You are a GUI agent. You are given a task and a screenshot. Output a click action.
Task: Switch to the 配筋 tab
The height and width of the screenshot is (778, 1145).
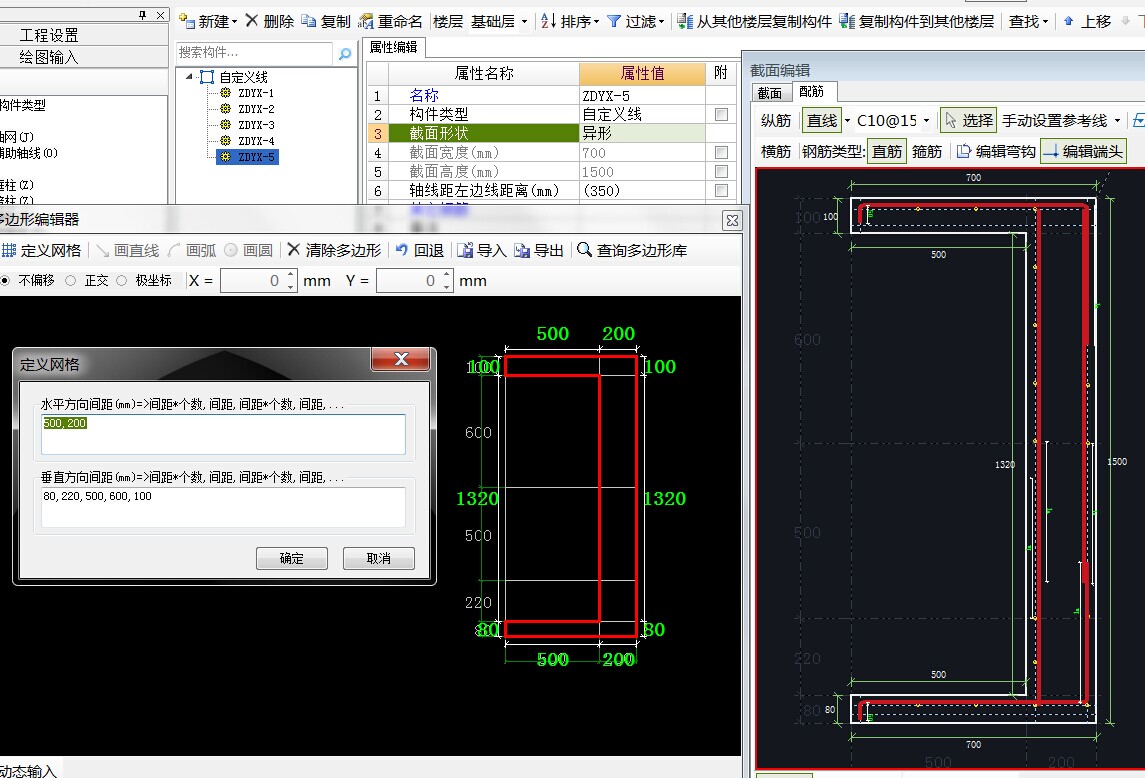pos(812,91)
